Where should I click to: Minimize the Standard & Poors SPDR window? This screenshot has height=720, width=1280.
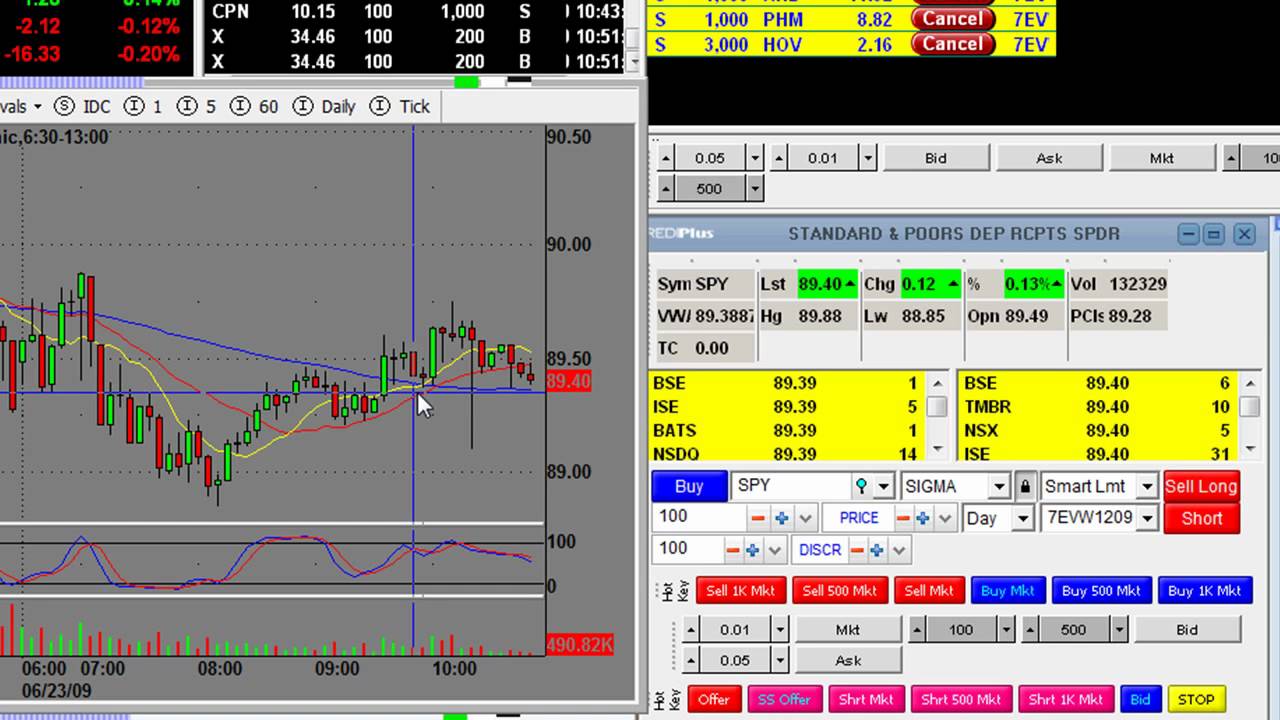(1188, 234)
